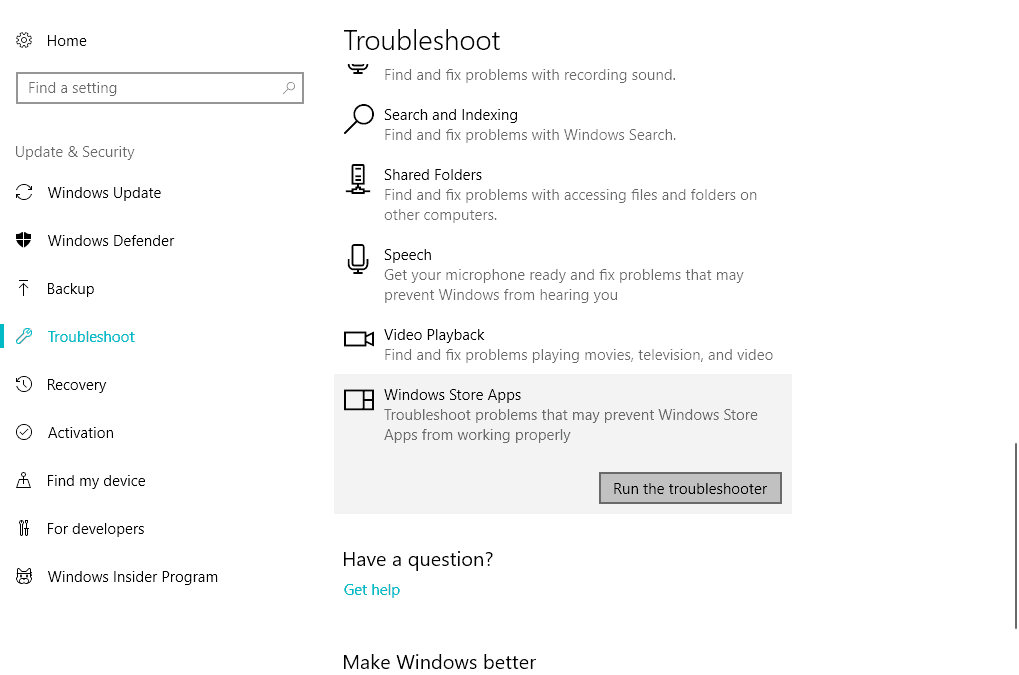Click the Have a question? heading
Screen dimensions: 1019x675
pyautogui.click(x=418, y=559)
